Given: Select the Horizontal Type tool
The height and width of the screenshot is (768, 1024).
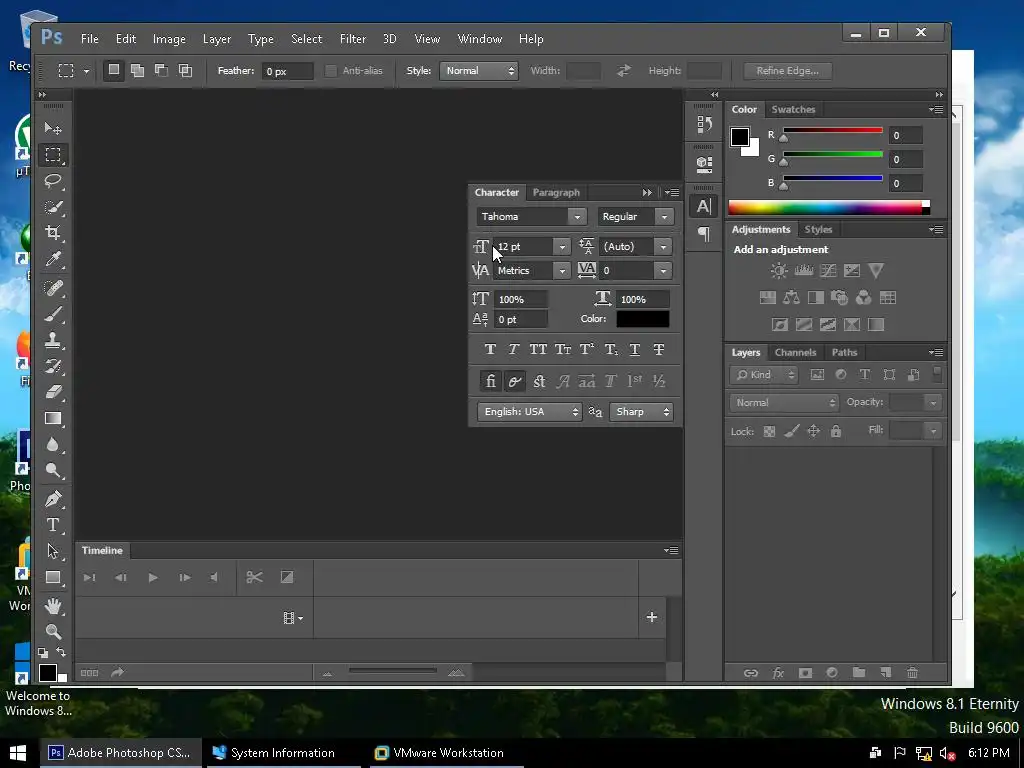Looking at the screenshot, I should (53, 525).
